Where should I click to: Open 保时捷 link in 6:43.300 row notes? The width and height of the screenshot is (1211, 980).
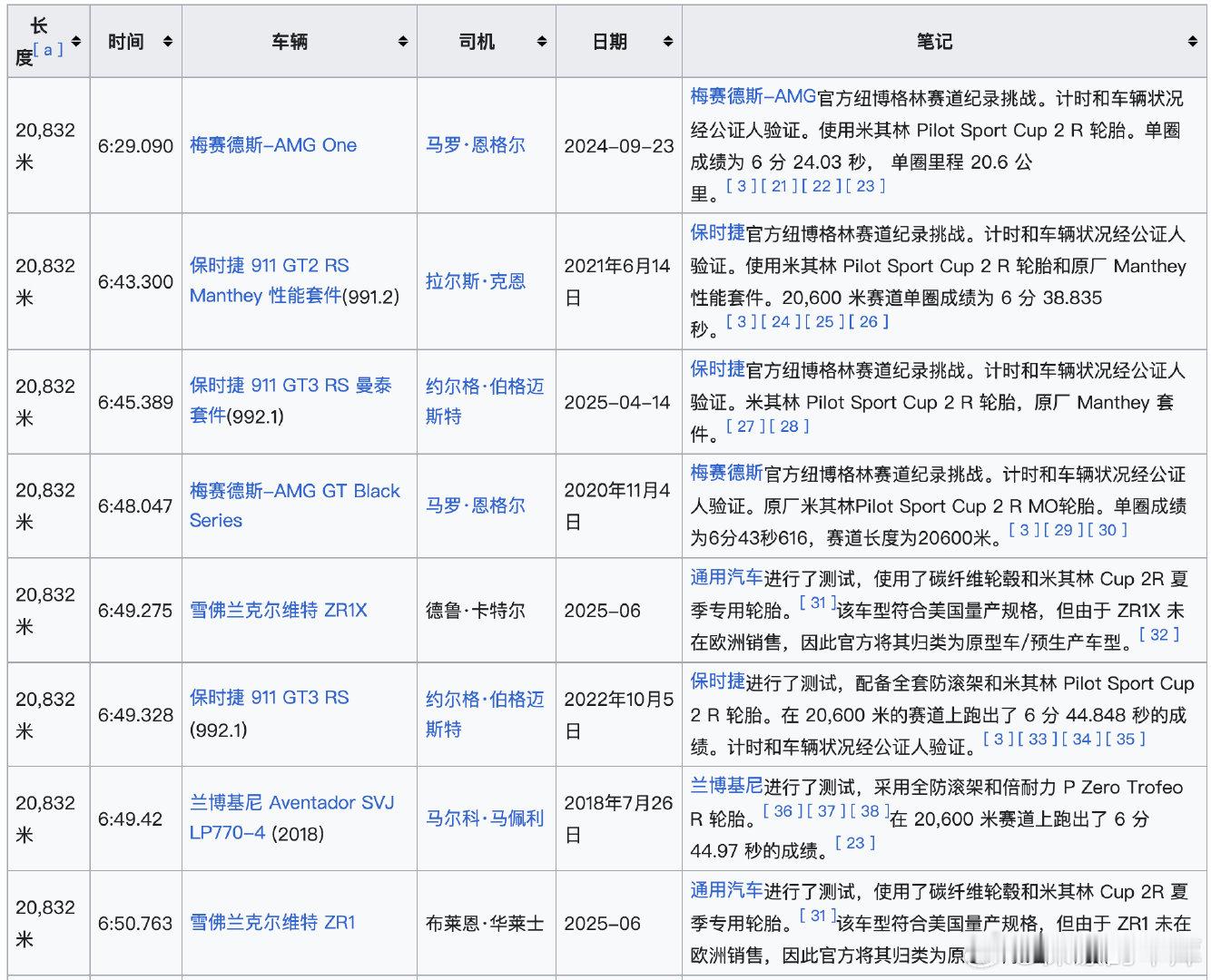pyautogui.click(x=717, y=232)
